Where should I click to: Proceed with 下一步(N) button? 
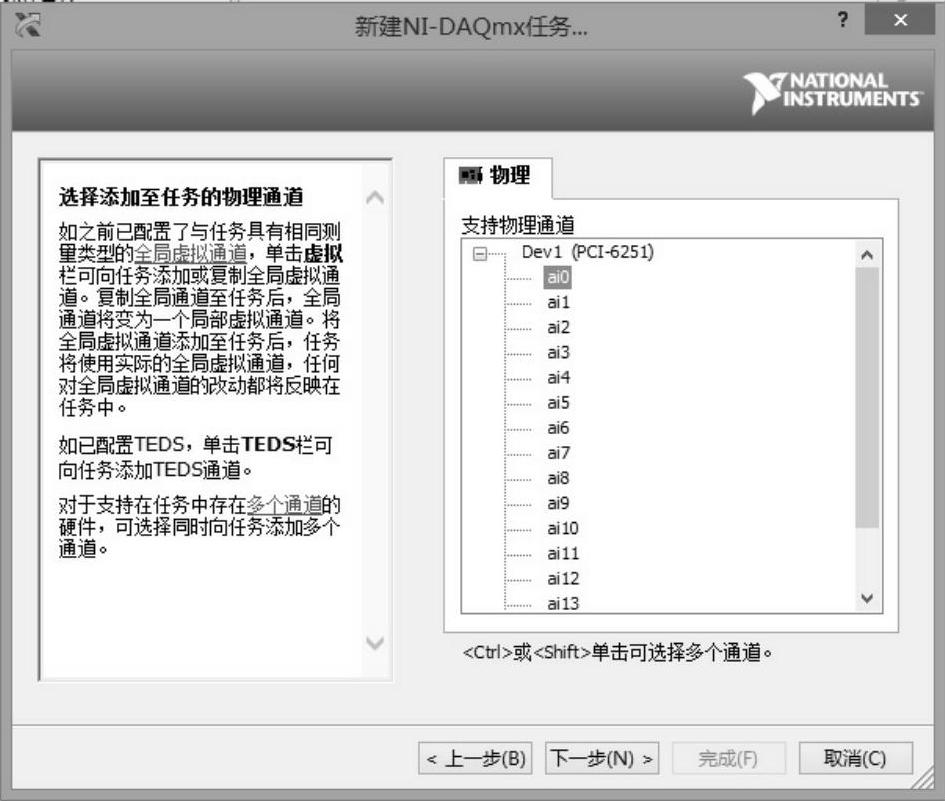(602, 758)
